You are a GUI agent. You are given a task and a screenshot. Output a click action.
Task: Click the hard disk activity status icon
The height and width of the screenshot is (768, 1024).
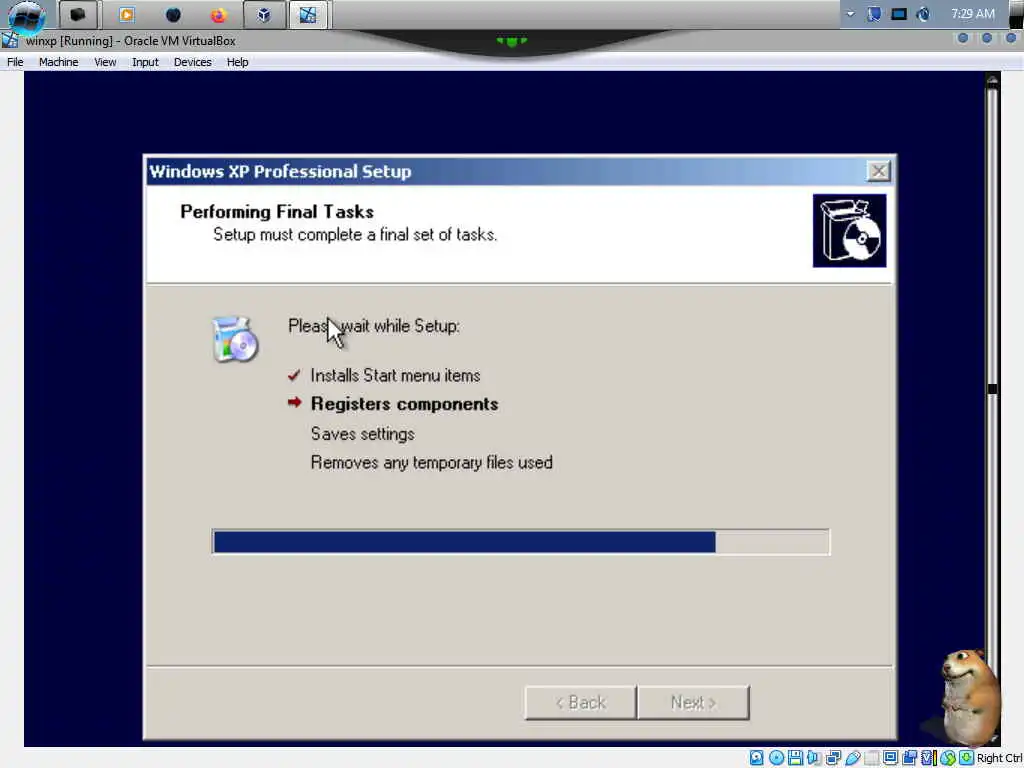tap(756, 758)
